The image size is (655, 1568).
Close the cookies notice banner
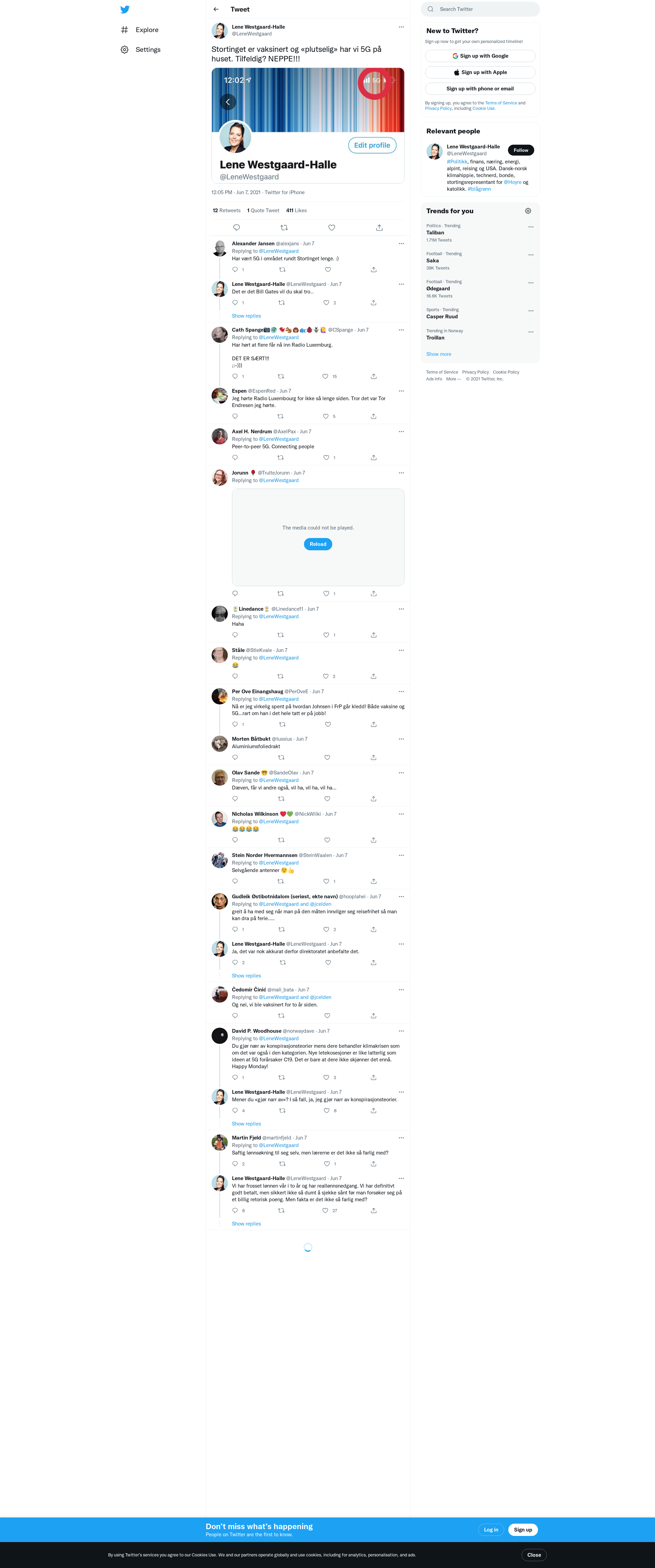pos(534,1555)
